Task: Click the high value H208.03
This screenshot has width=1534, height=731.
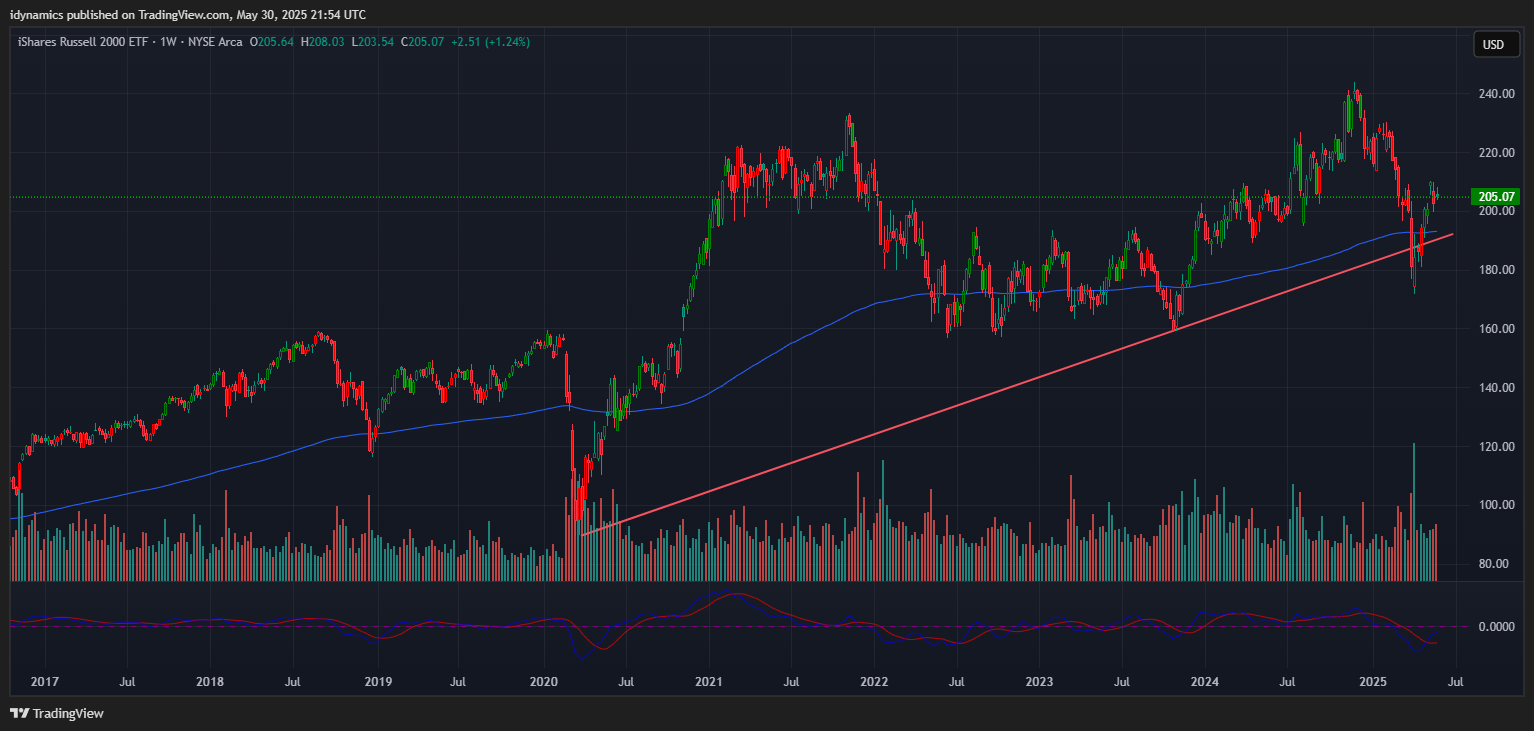Action: click(322, 42)
